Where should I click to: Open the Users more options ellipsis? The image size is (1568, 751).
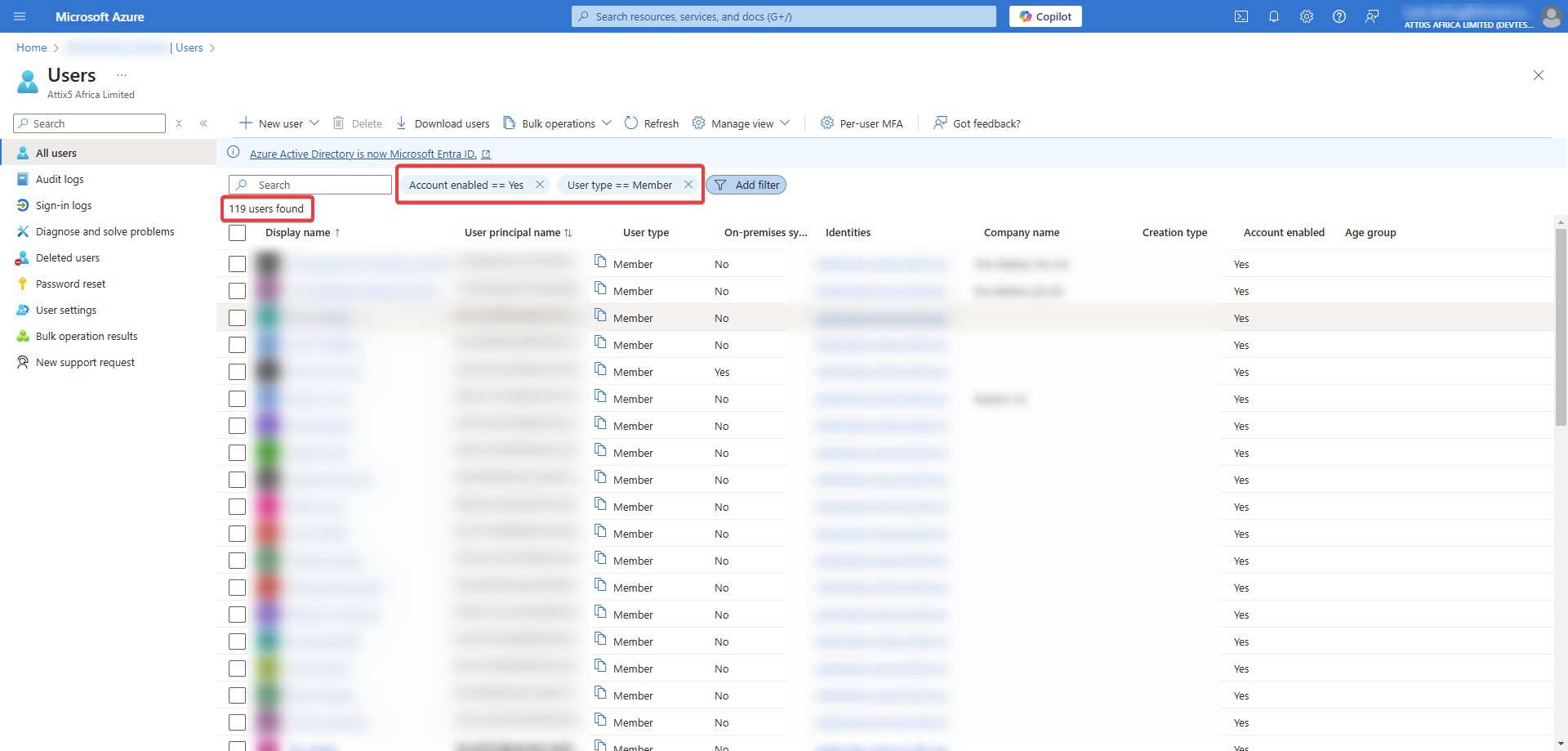tap(122, 75)
